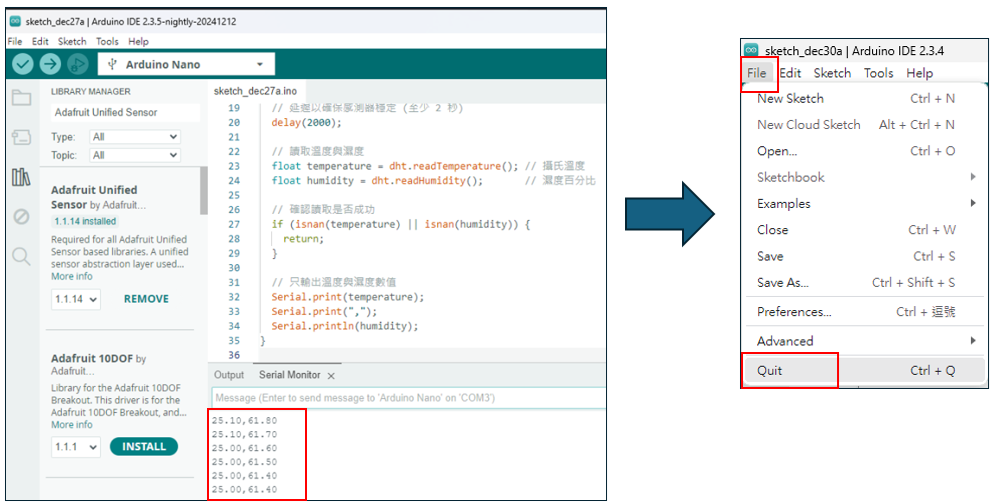Image resolution: width=992 pixels, height=504 pixels.
Task: Click INSTALL for Adafruit 10DOF
Action: (x=144, y=446)
